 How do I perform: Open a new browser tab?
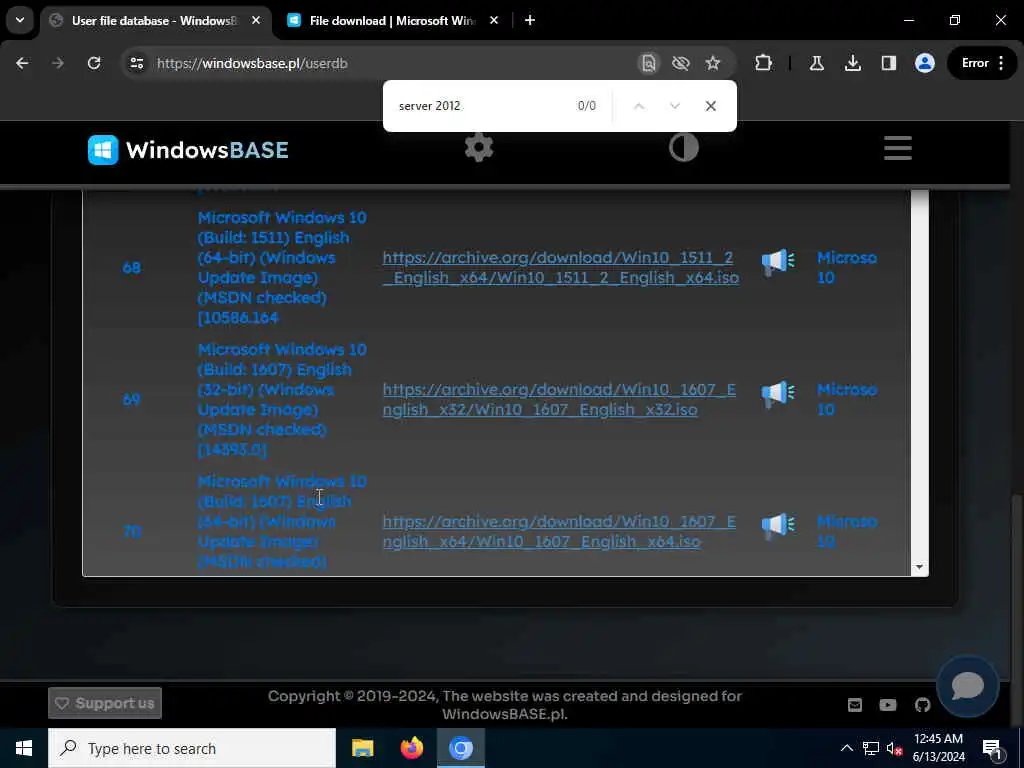point(530,21)
